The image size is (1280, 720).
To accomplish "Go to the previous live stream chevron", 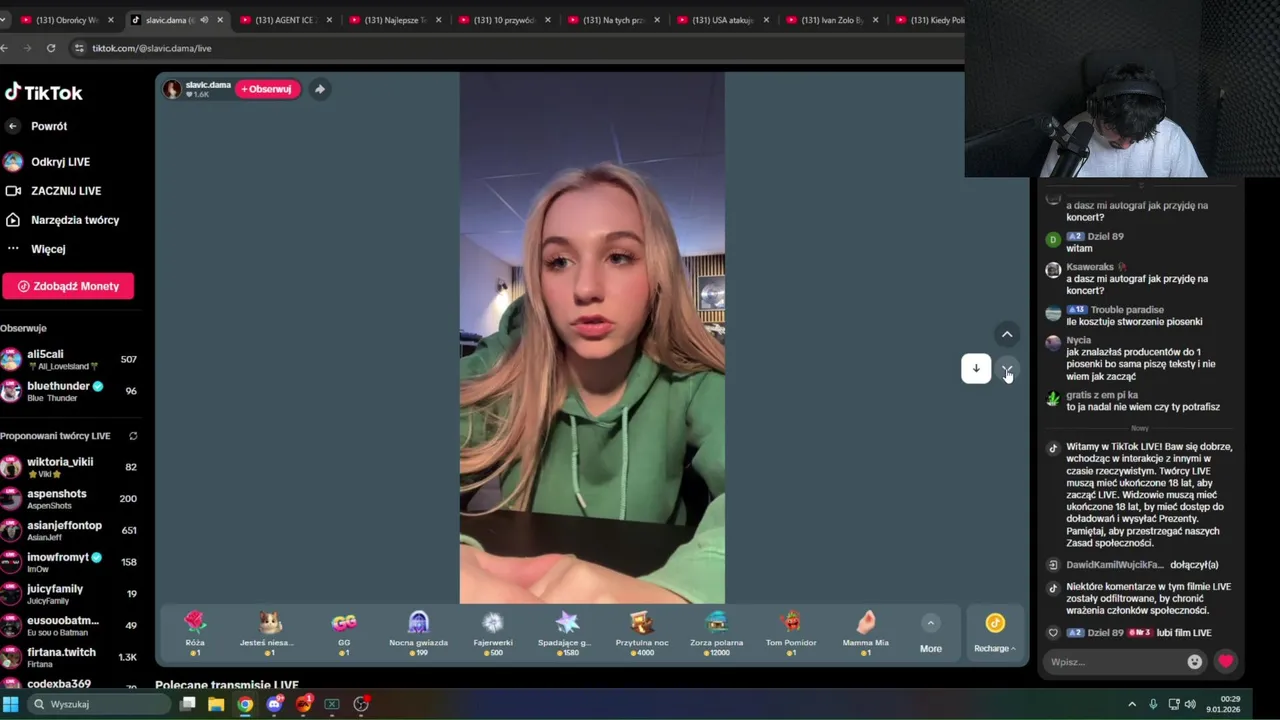I will coord(1007,334).
